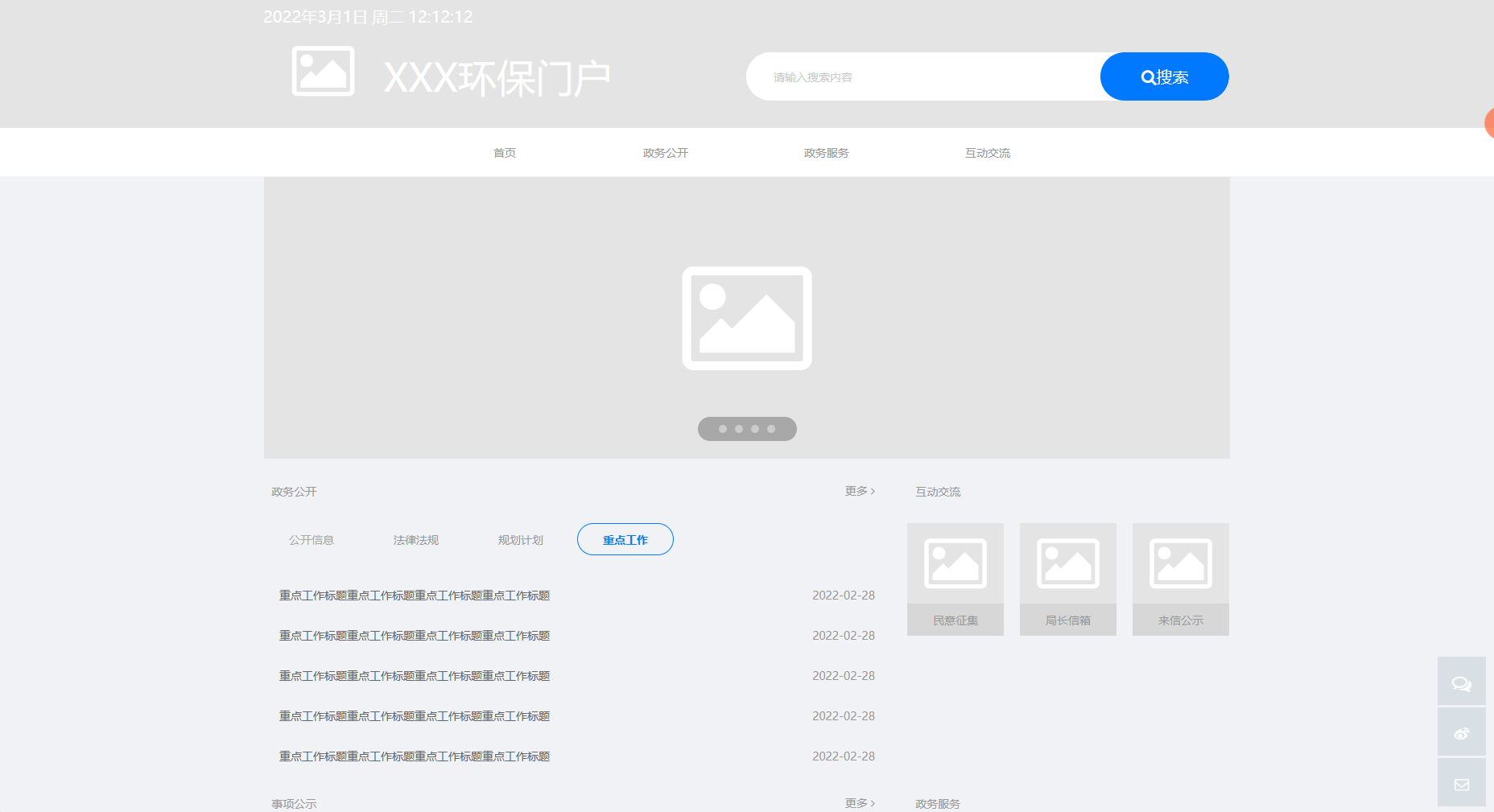Image resolution: width=1494 pixels, height=812 pixels.
Task: Click the 民意征集 image thumbnail
Action: pyautogui.click(x=955, y=563)
